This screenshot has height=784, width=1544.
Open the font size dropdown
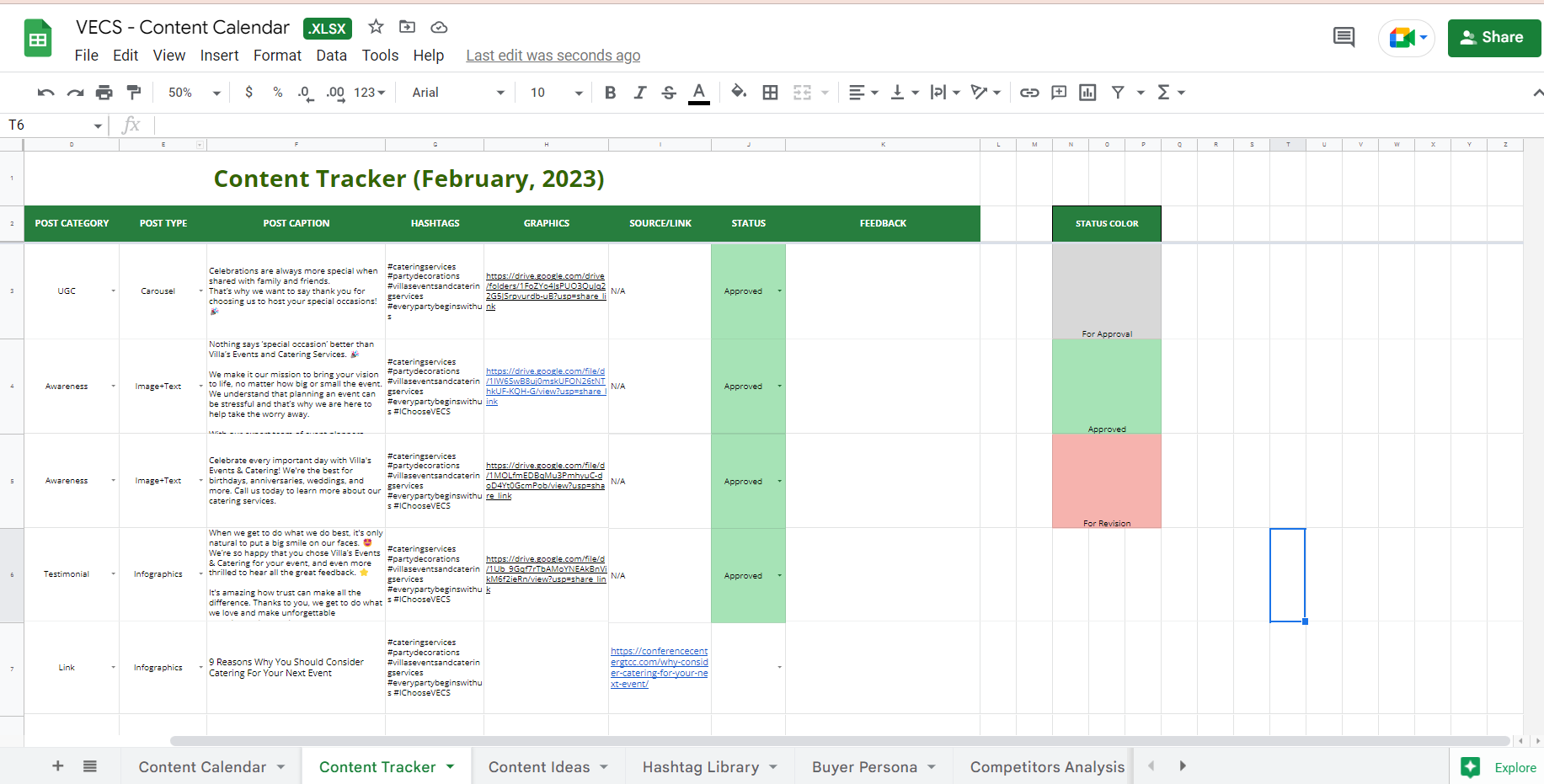coord(556,93)
